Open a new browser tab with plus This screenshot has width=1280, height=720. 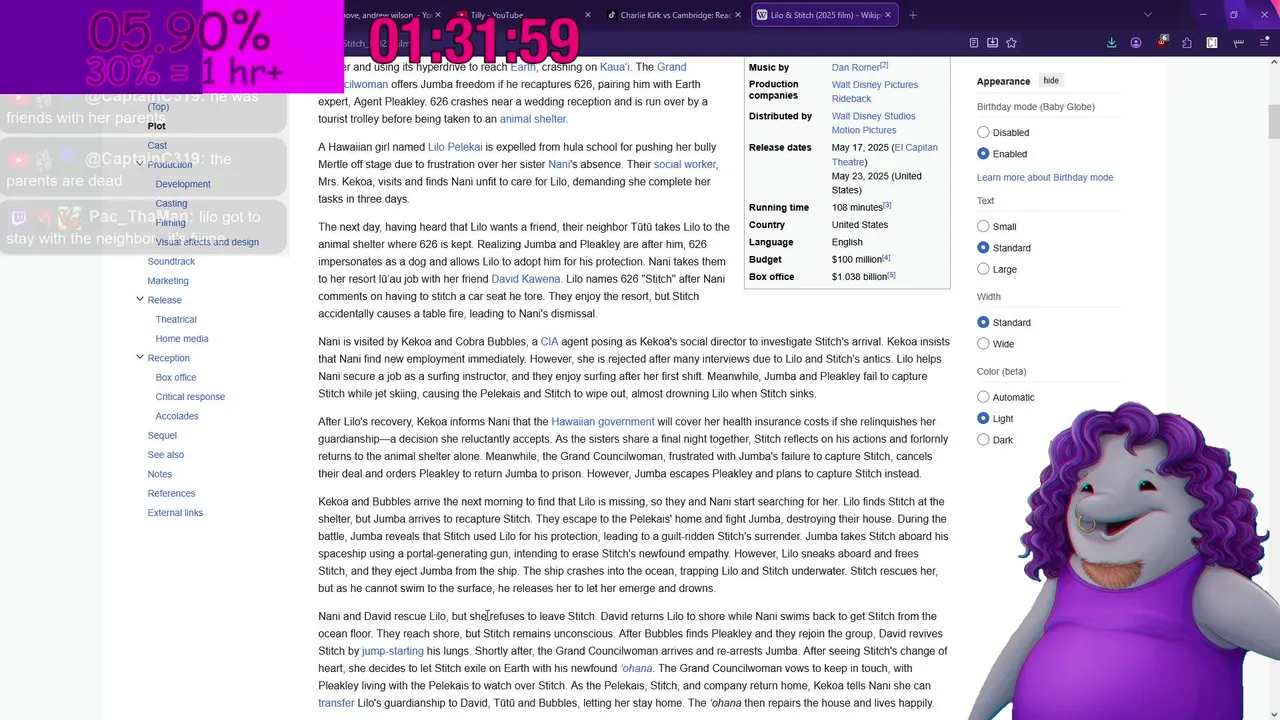(x=912, y=15)
